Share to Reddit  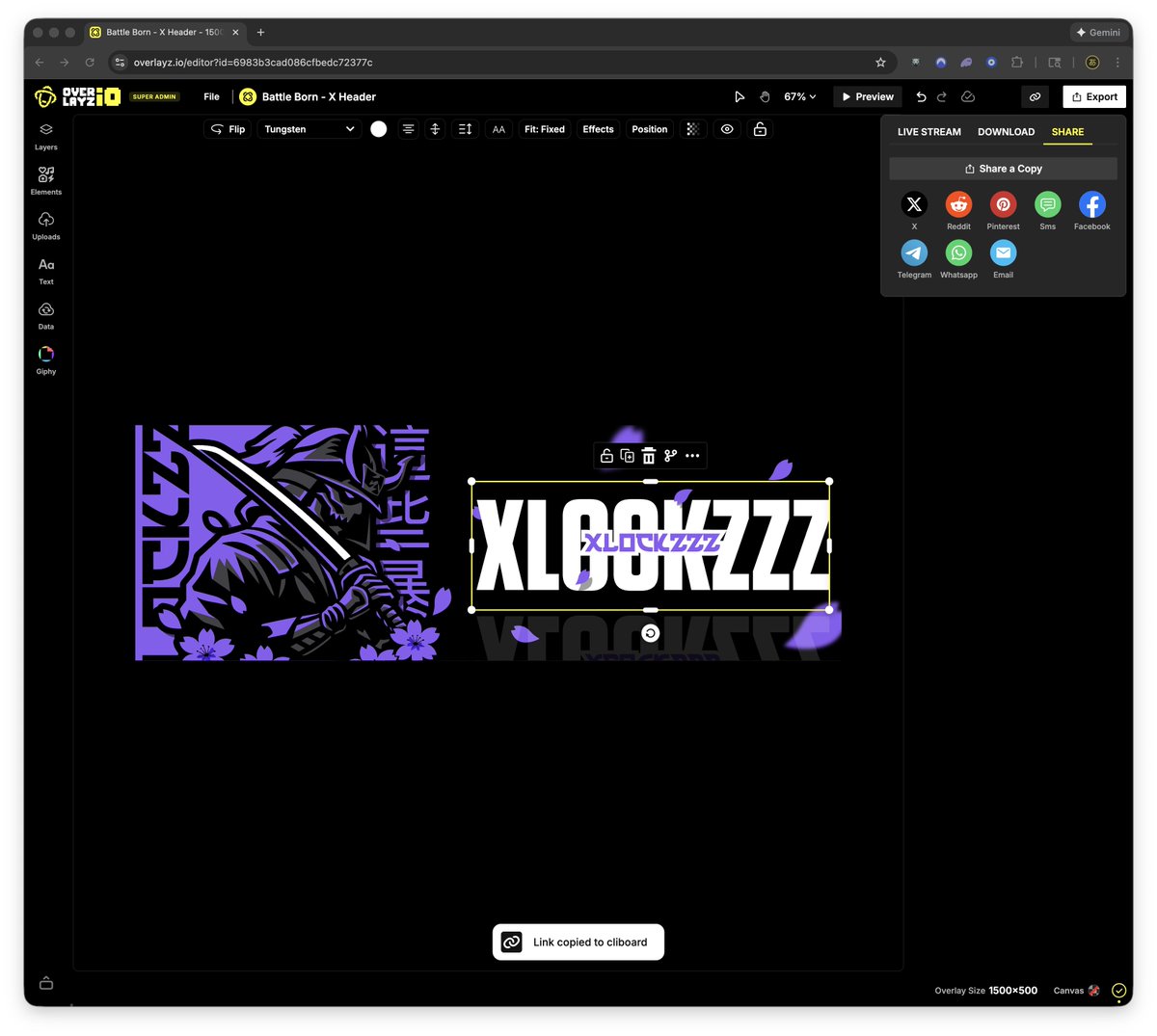(958, 210)
